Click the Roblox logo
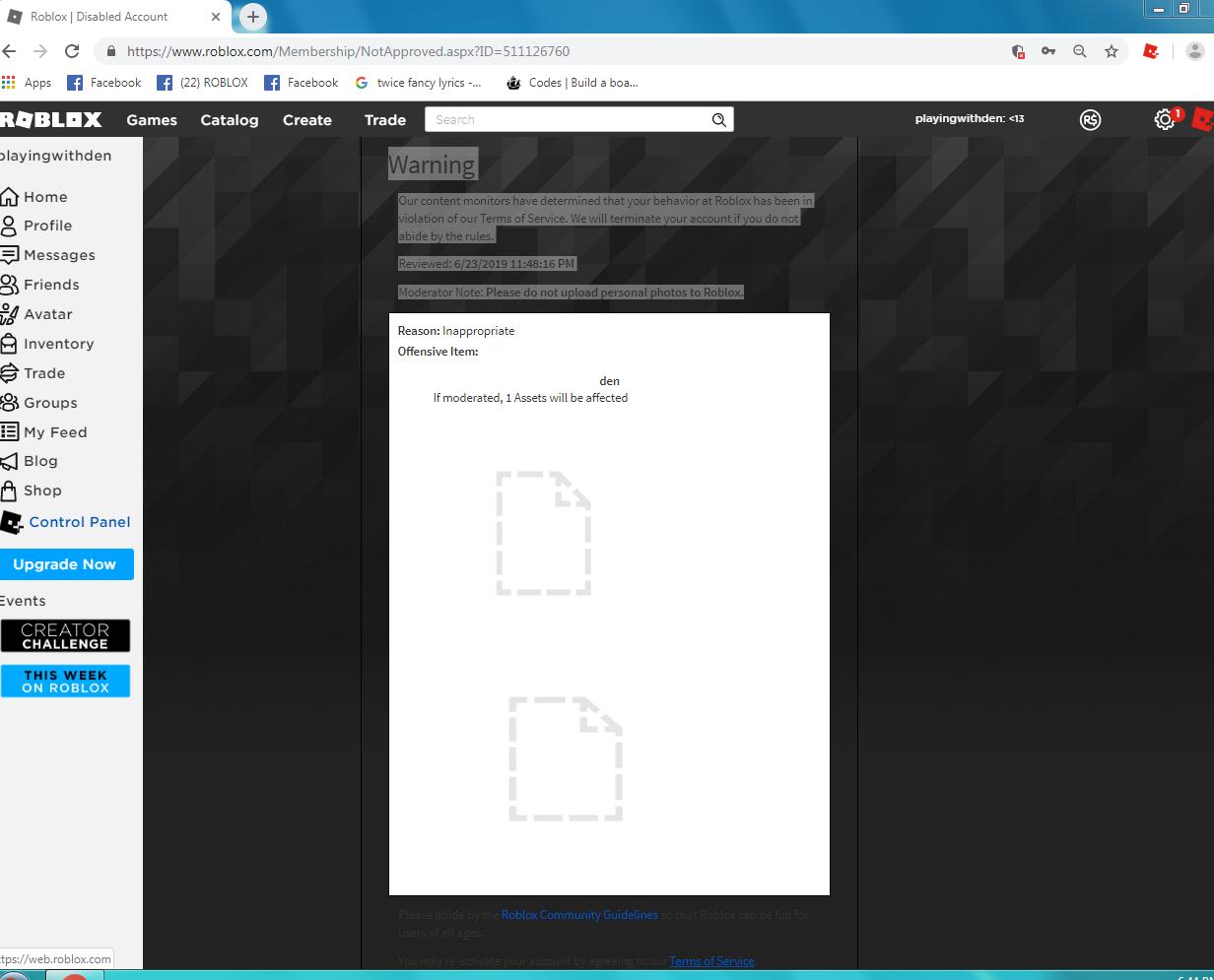 point(50,119)
